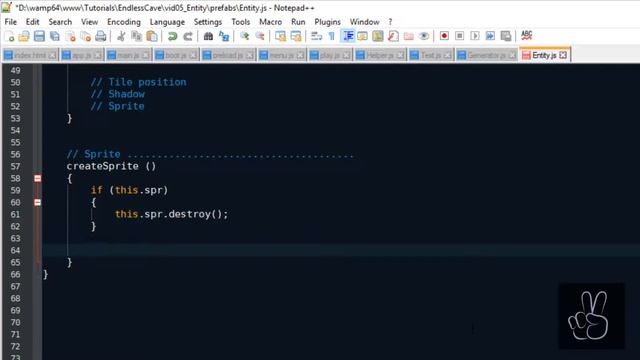640x360 pixels.
Task: Click the Replace toolbar icon
Action: (x=224, y=36)
